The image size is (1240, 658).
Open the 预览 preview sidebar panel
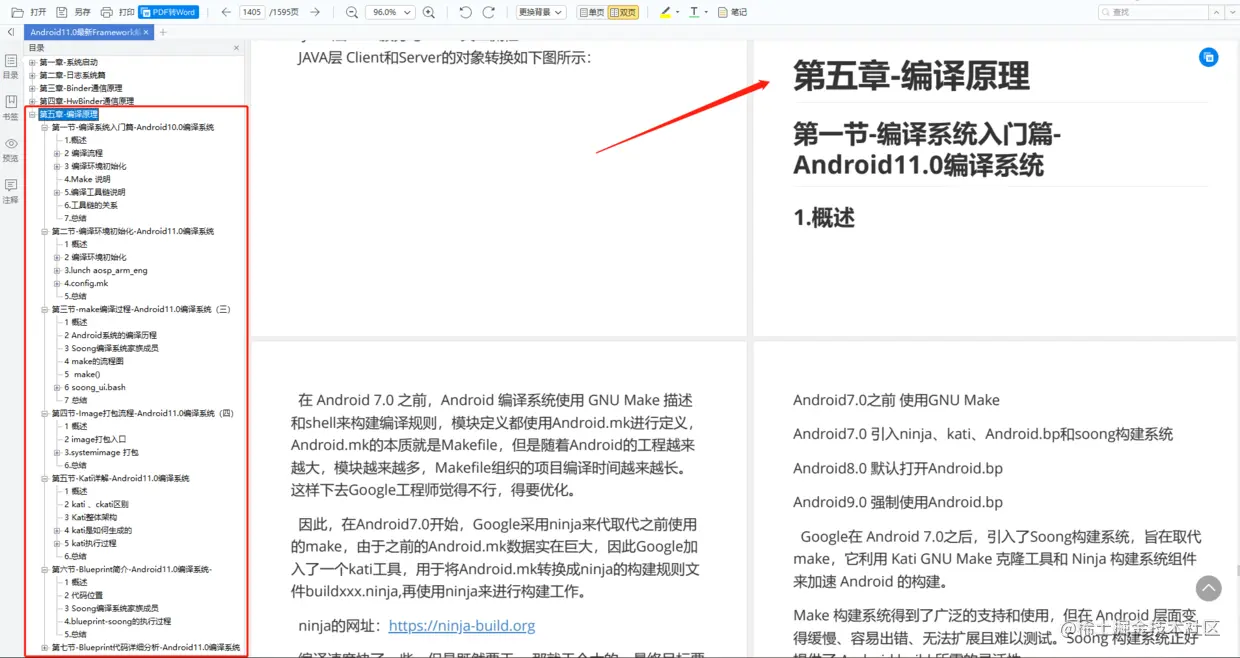pos(10,150)
